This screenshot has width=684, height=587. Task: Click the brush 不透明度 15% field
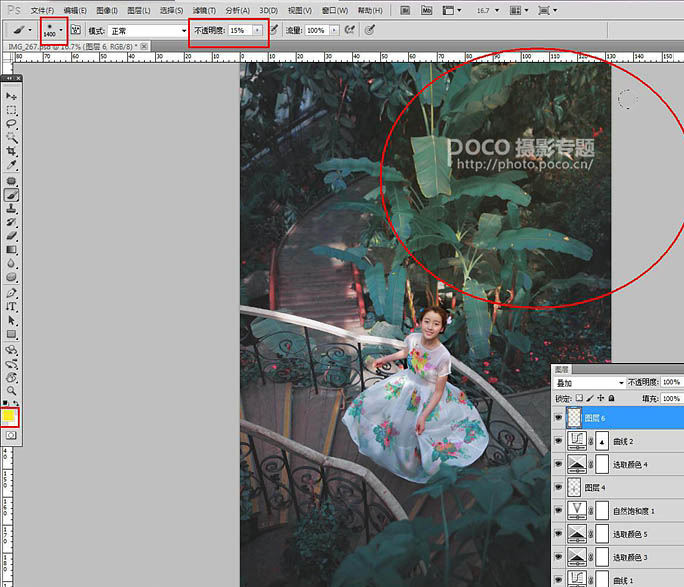[x=239, y=31]
